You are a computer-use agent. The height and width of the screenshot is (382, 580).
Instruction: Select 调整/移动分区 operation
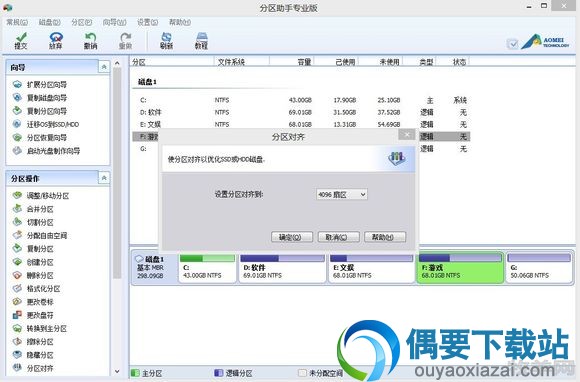(x=41, y=196)
